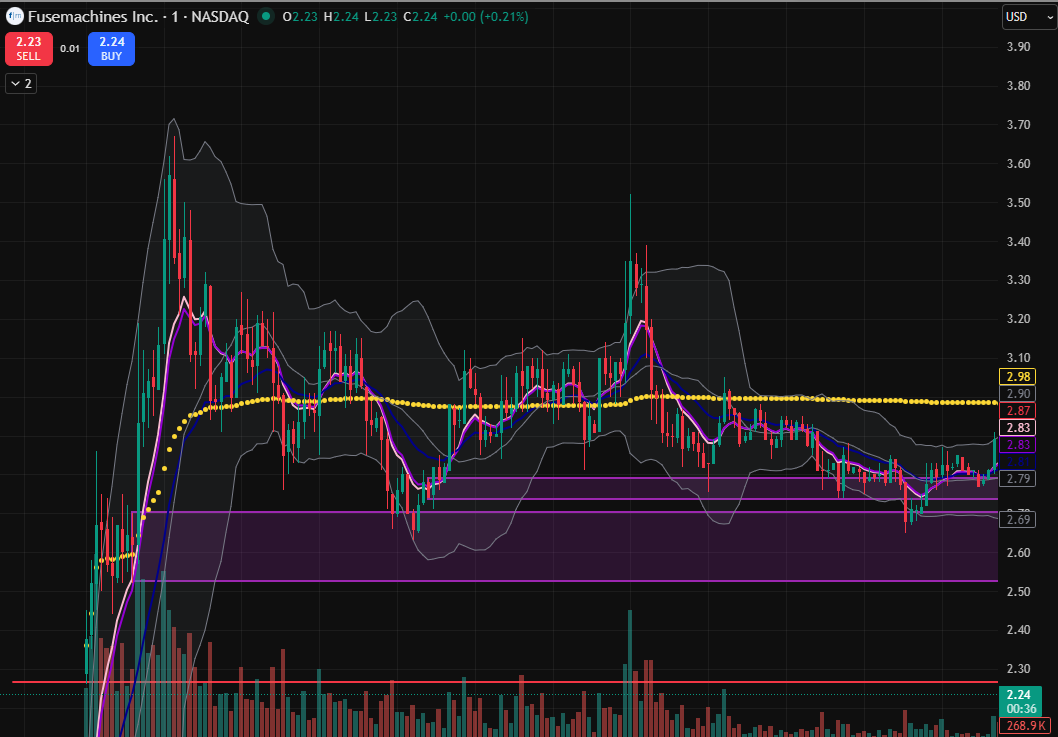Click the gray 2.79 price label
Screen dimensions: 1058x737
tap(1018, 479)
